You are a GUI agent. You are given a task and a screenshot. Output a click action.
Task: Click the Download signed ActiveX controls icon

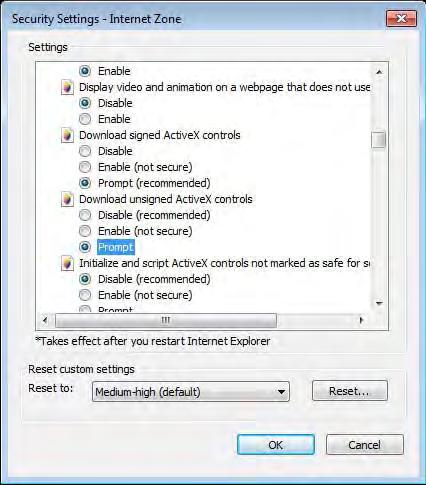pos(67,135)
